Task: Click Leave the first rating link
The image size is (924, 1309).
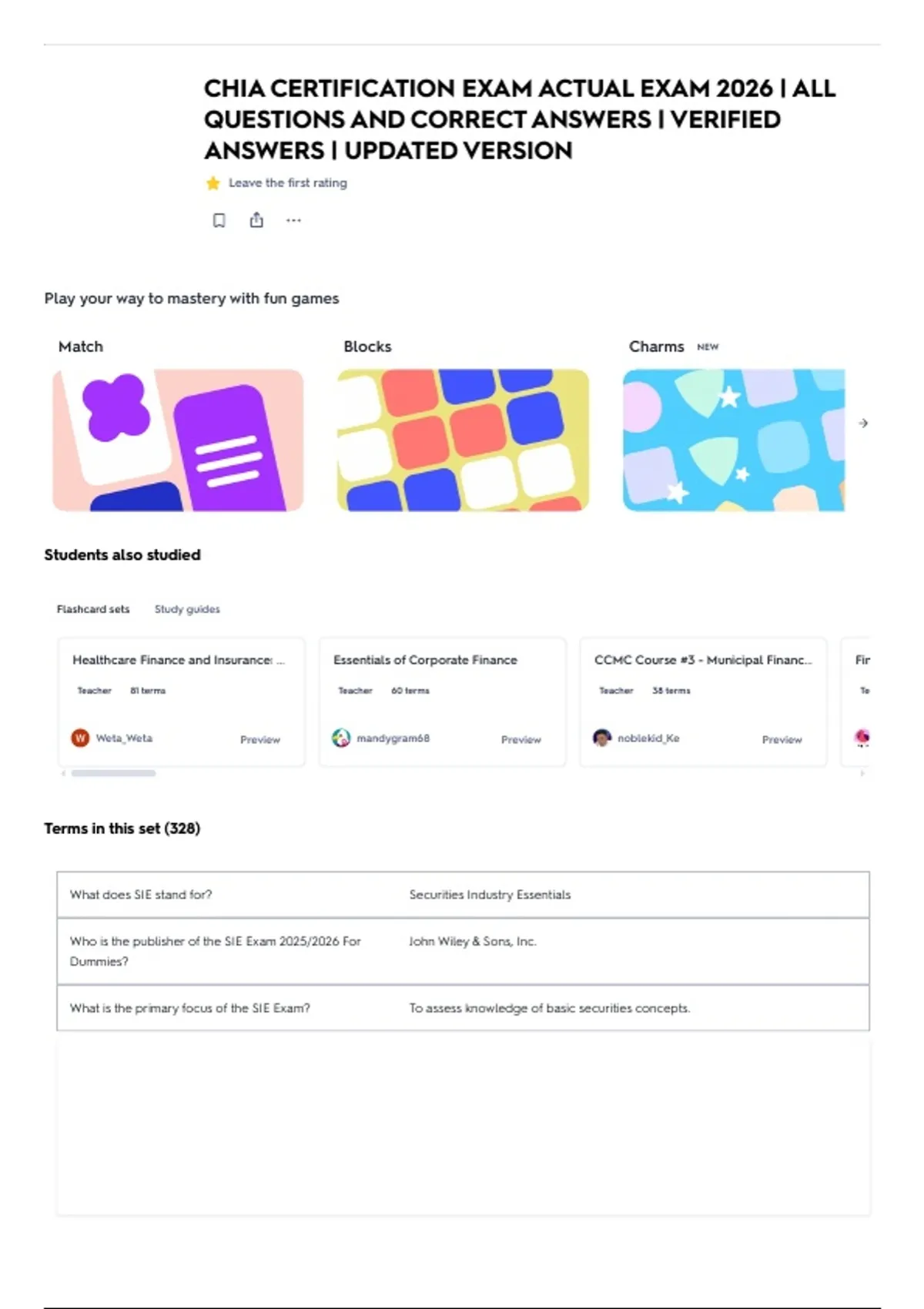Action: 288,183
